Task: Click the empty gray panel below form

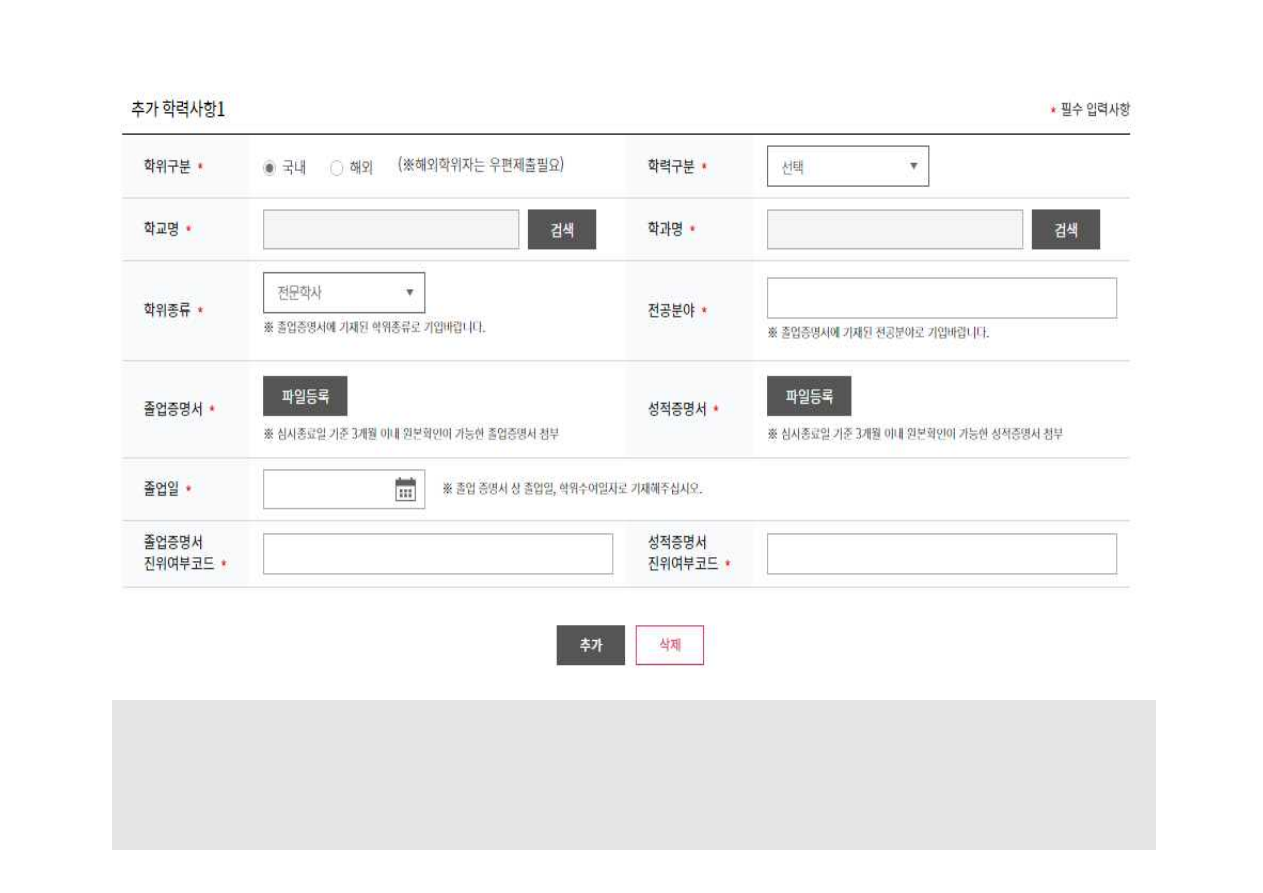Action: click(633, 774)
